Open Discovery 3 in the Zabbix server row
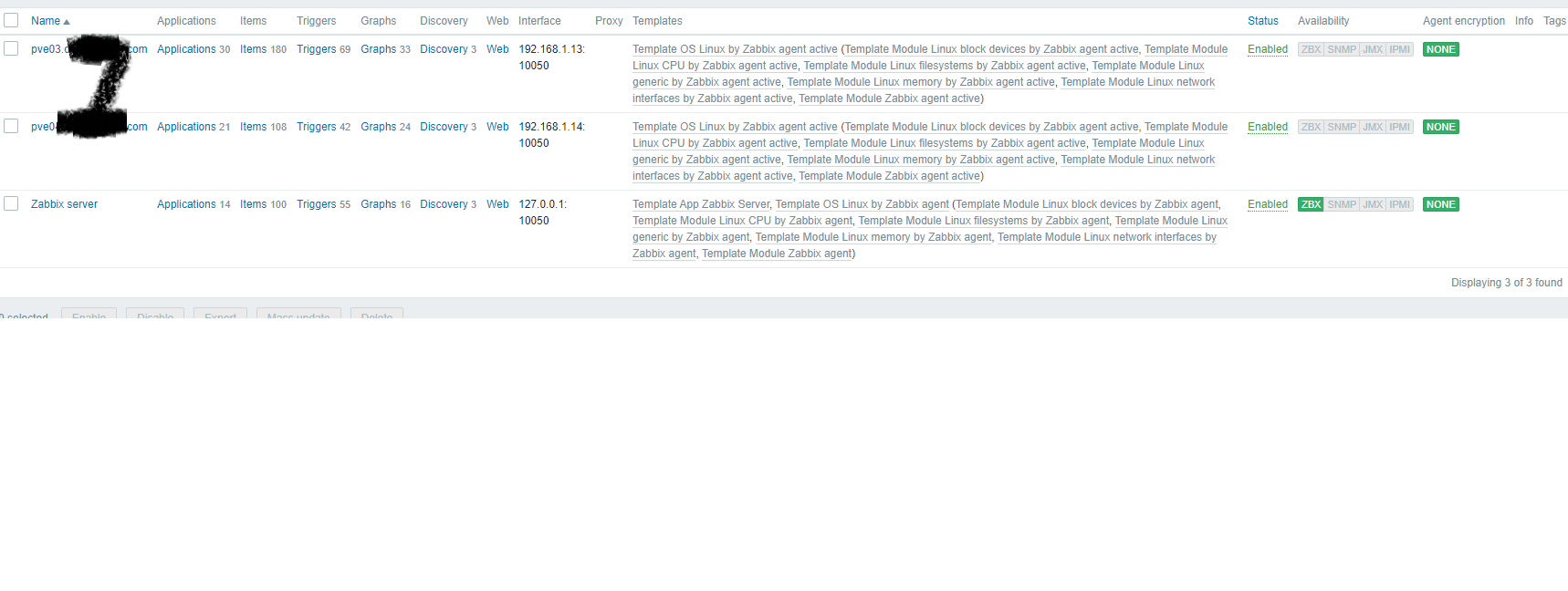 coord(444,204)
